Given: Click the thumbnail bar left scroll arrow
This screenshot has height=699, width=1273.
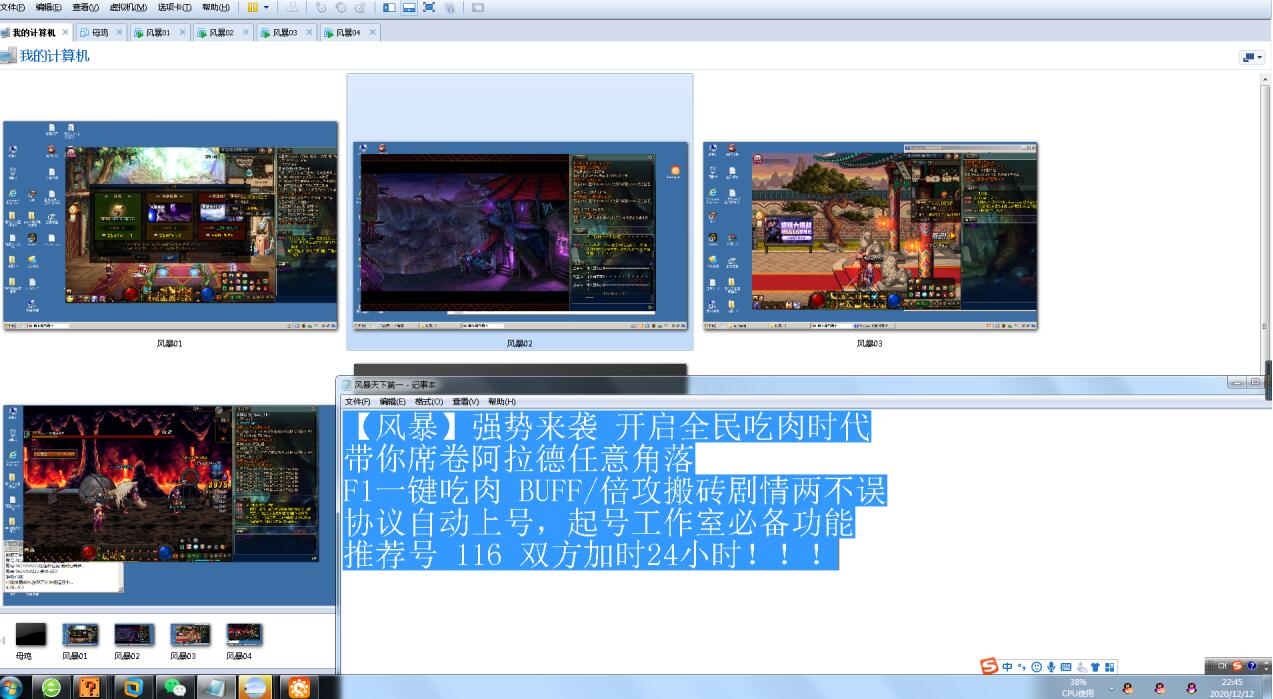Looking at the screenshot, I should [3, 639].
